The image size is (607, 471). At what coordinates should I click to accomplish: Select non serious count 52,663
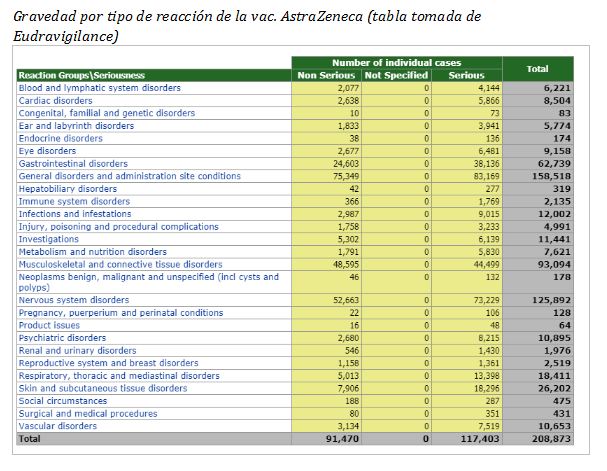coord(346,300)
